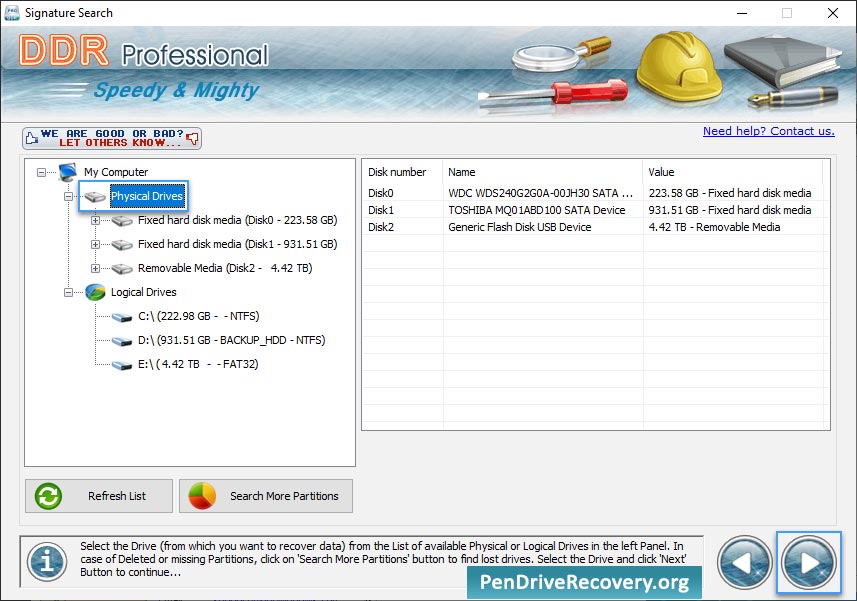This screenshot has height=601, width=857.
Task: Collapse the Logical Drives node
Action: [68, 293]
